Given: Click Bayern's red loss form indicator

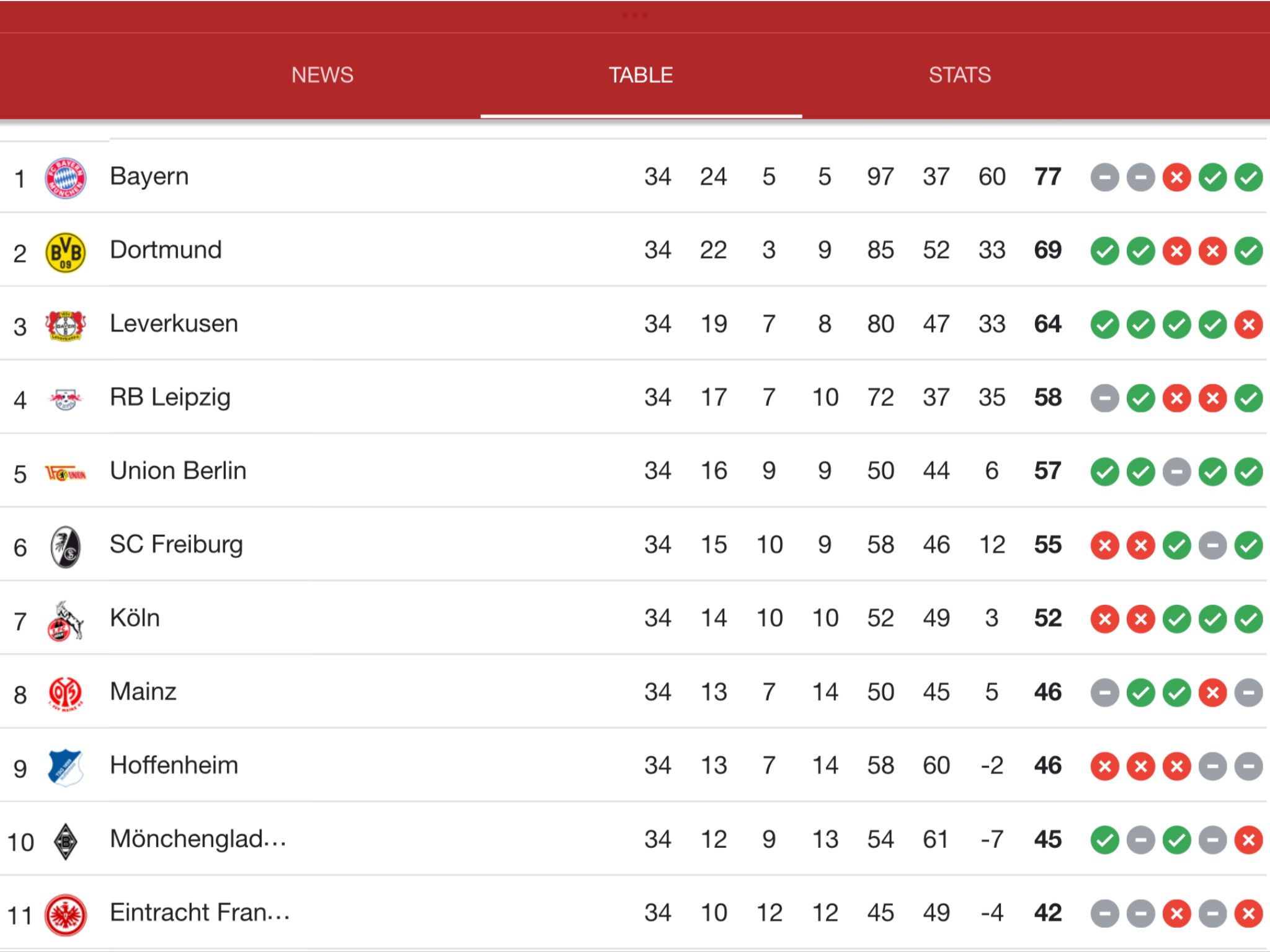Looking at the screenshot, I should tap(1176, 178).
